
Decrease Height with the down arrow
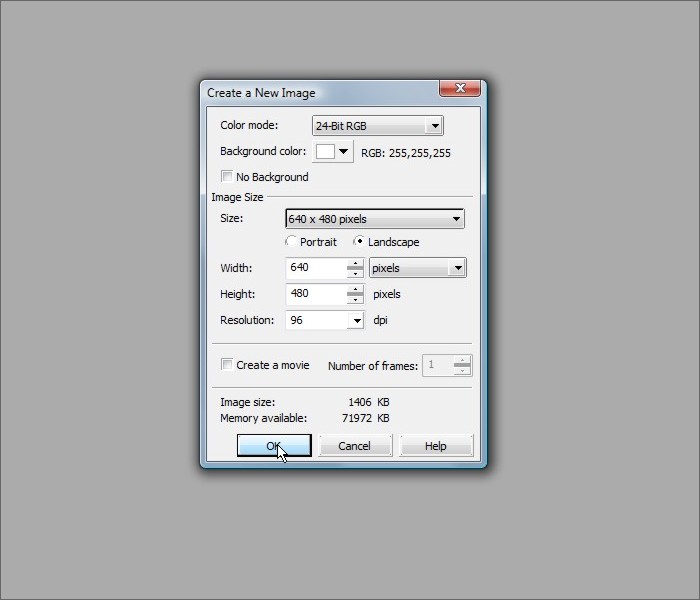pos(355,299)
